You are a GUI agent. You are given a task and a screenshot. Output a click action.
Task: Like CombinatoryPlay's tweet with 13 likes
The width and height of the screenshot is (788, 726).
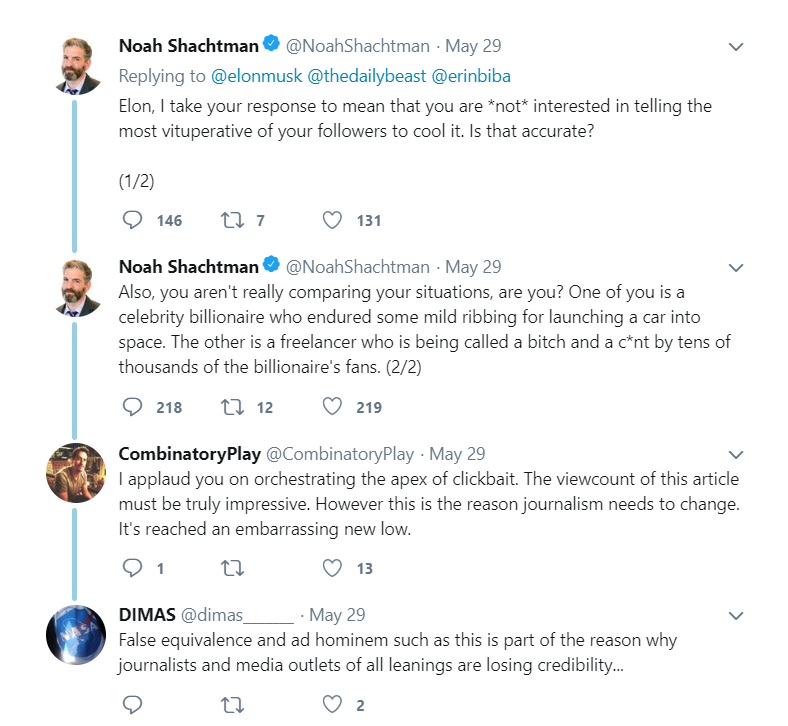tap(333, 568)
